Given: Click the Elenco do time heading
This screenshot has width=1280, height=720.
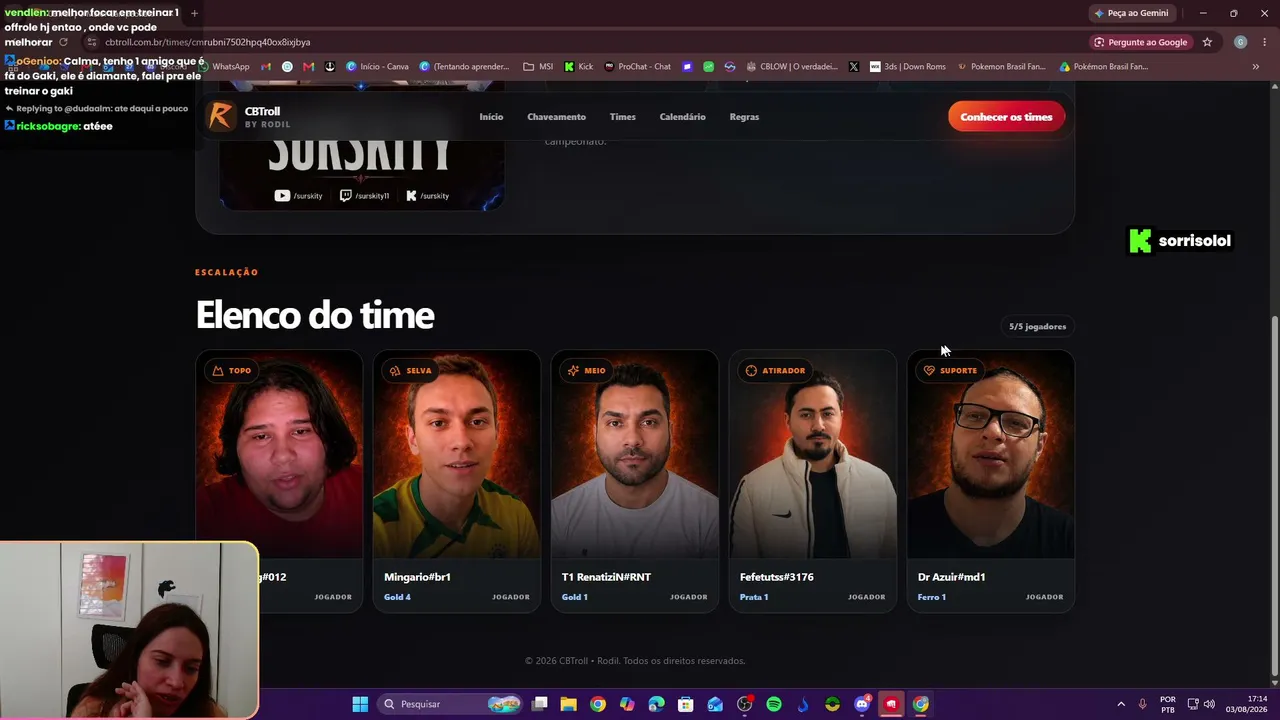Looking at the screenshot, I should pos(315,315).
